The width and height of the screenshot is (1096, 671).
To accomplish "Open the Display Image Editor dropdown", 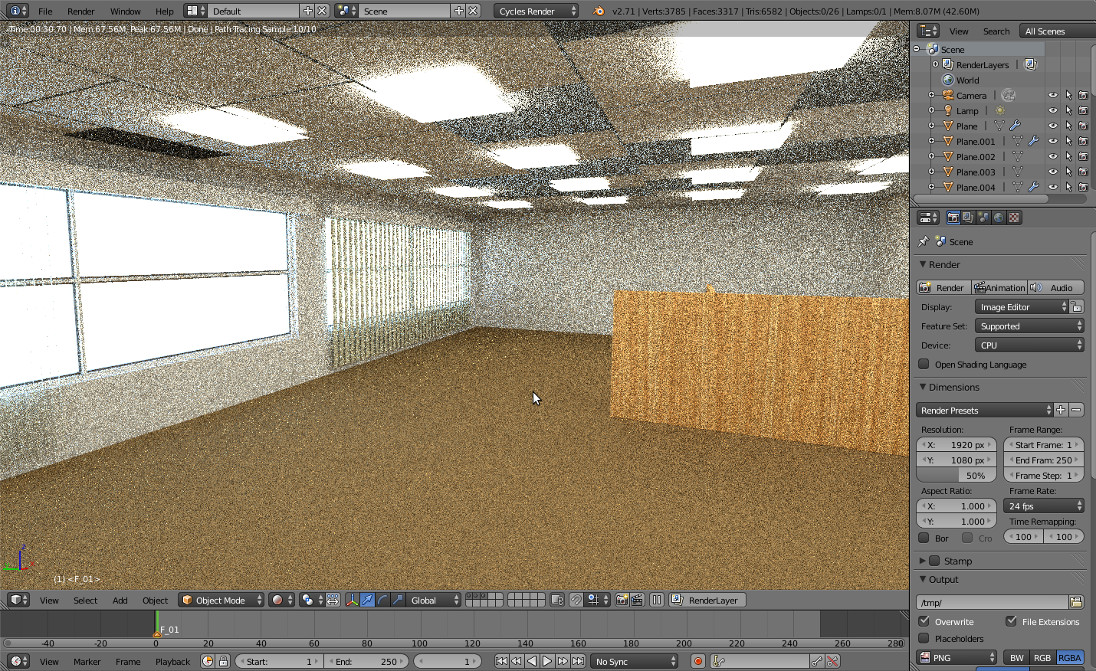I will [x=1022, y=307].
